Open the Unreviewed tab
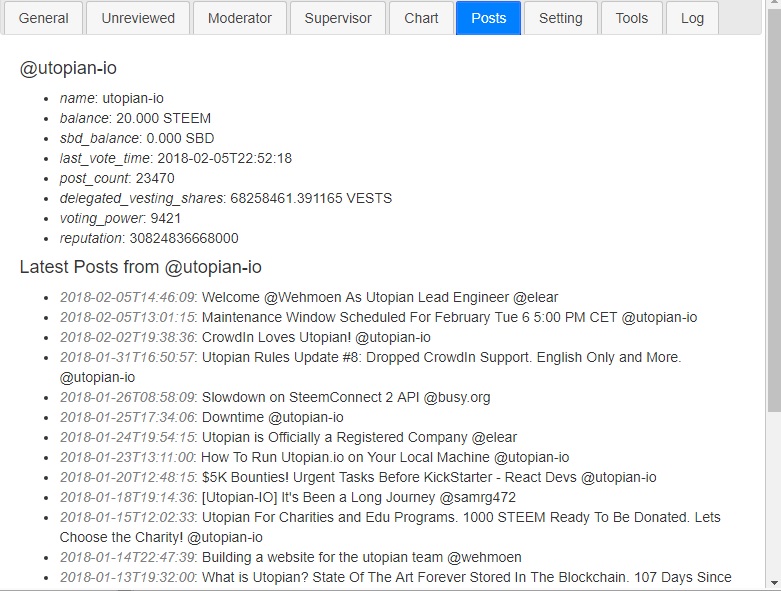Viewport: 781px width, 591px height. pyautogui.click(x=138, y=18)
